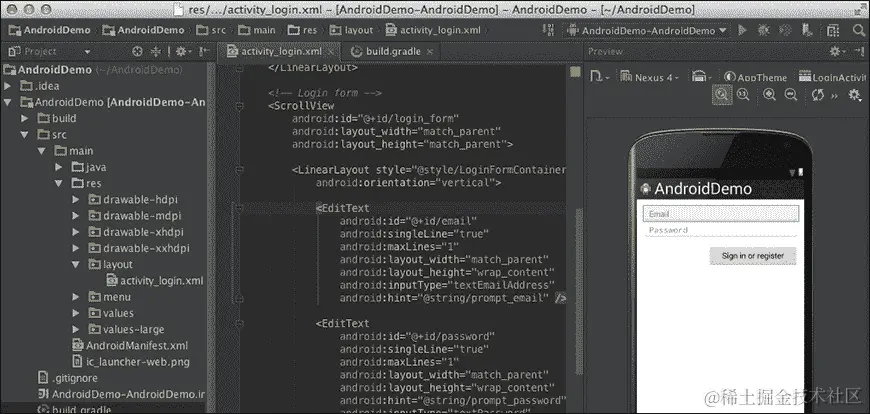Click Zoom to Fit in Preview

tap(721, 95)
